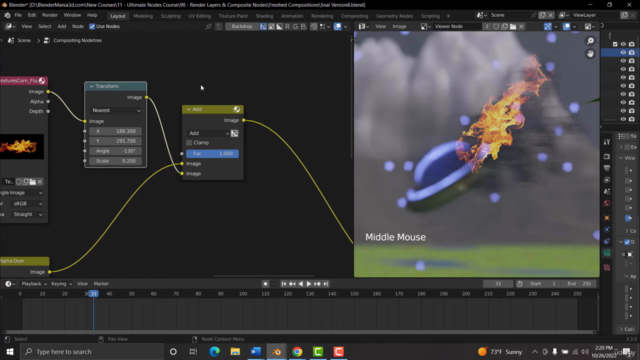Screen dimensions: 640x360
Task: Open image folder icon next to Viewer Node
Action: coord(513,27)
